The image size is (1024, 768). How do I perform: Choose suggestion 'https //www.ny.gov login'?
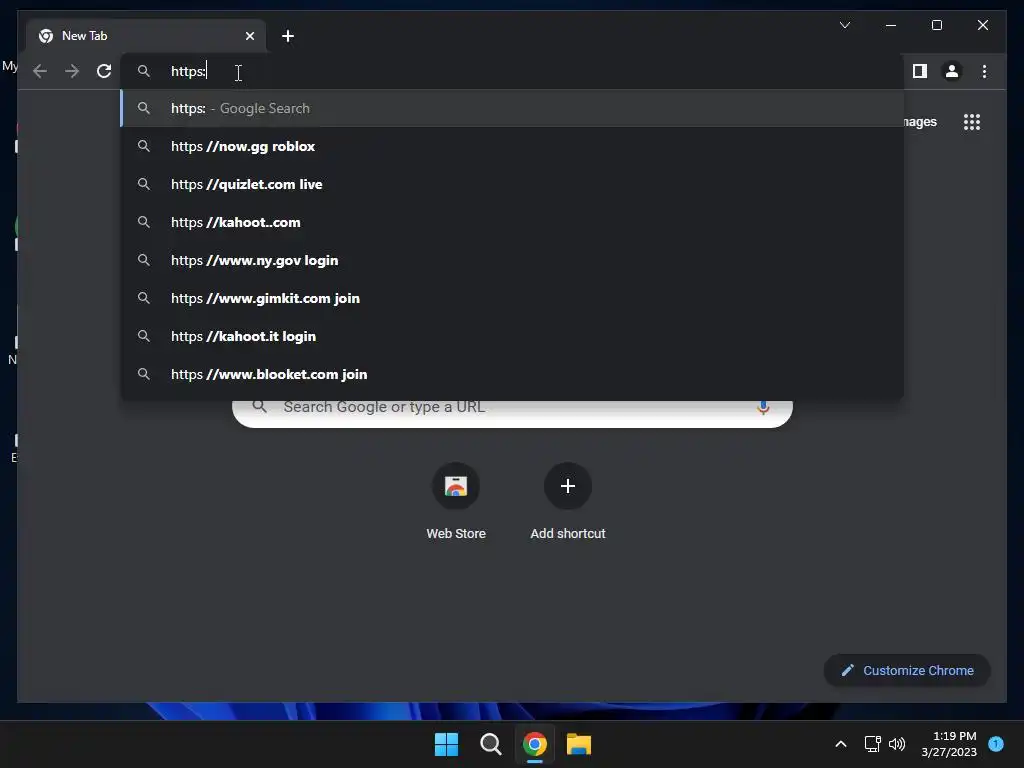(513, 260)
